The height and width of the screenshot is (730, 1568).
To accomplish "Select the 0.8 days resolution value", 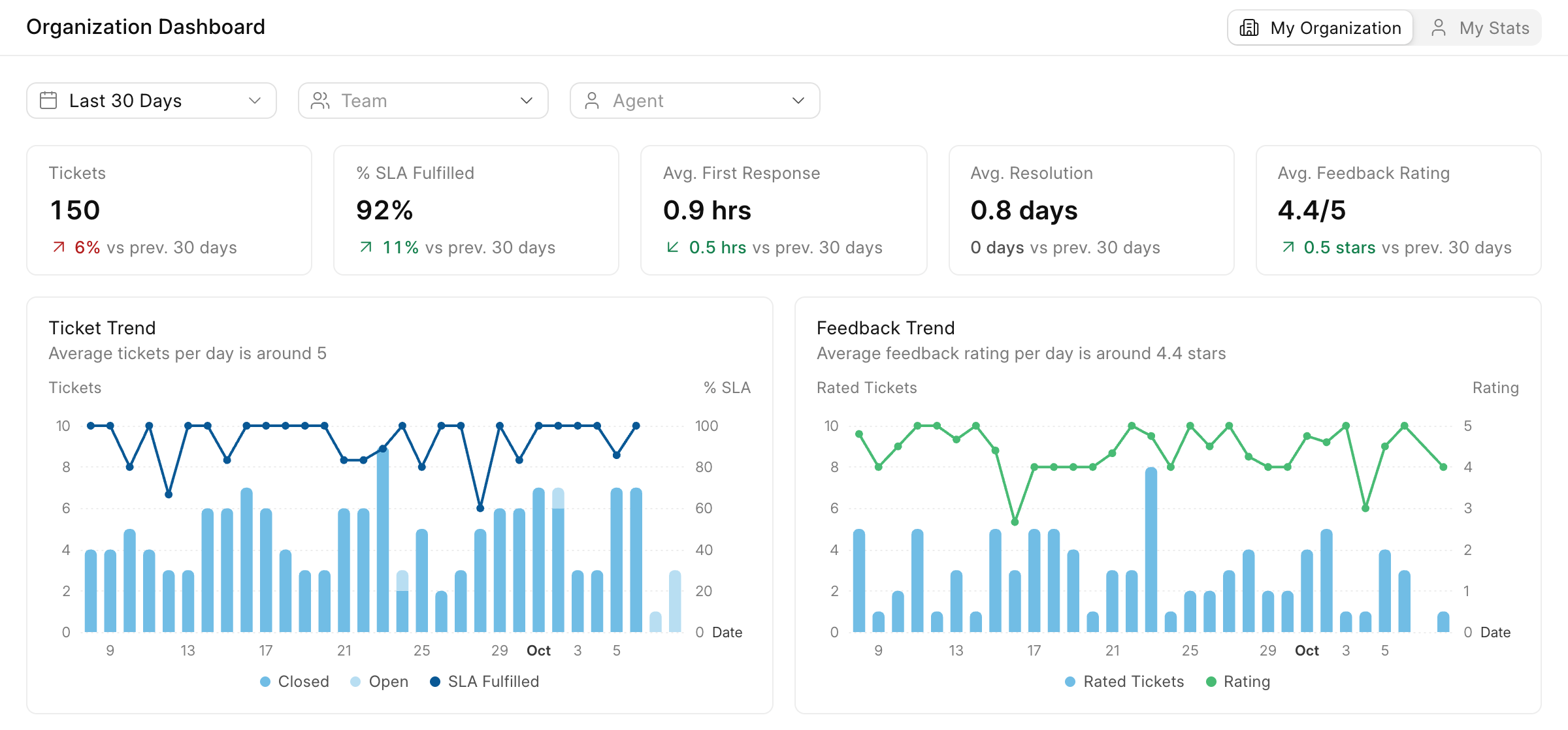I will 1024,210.
